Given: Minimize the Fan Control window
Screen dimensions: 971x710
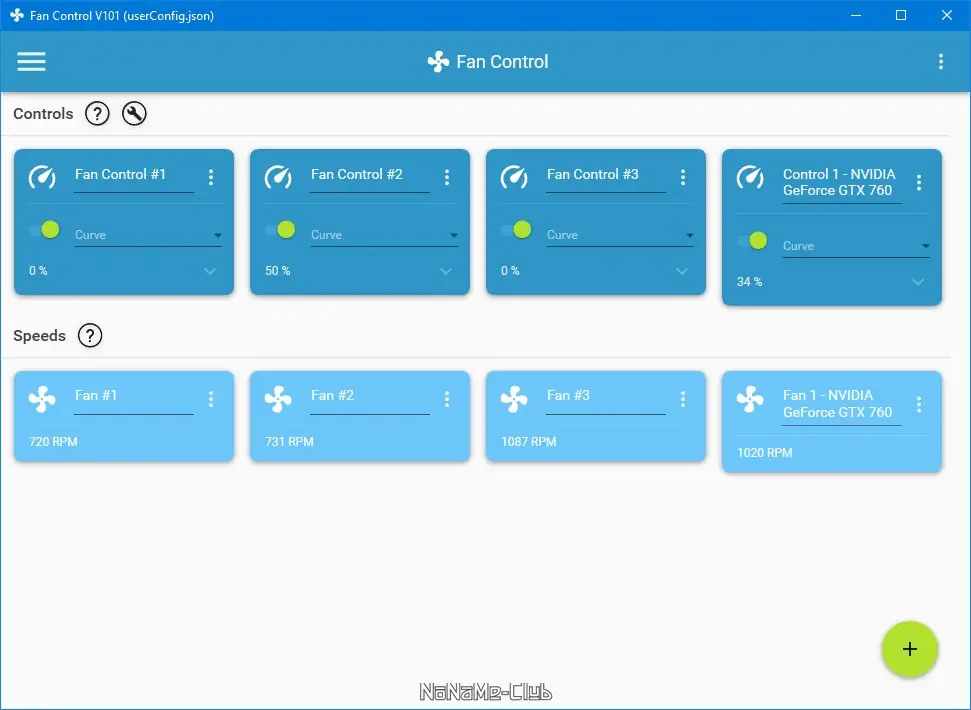Looking at the screenshot, I should tap(856, 15).
